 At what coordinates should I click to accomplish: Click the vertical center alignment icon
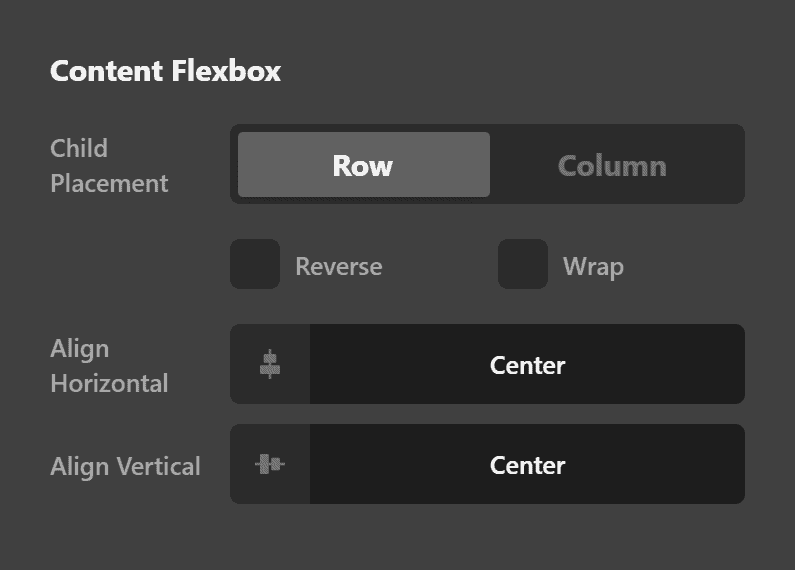(270, 464)
